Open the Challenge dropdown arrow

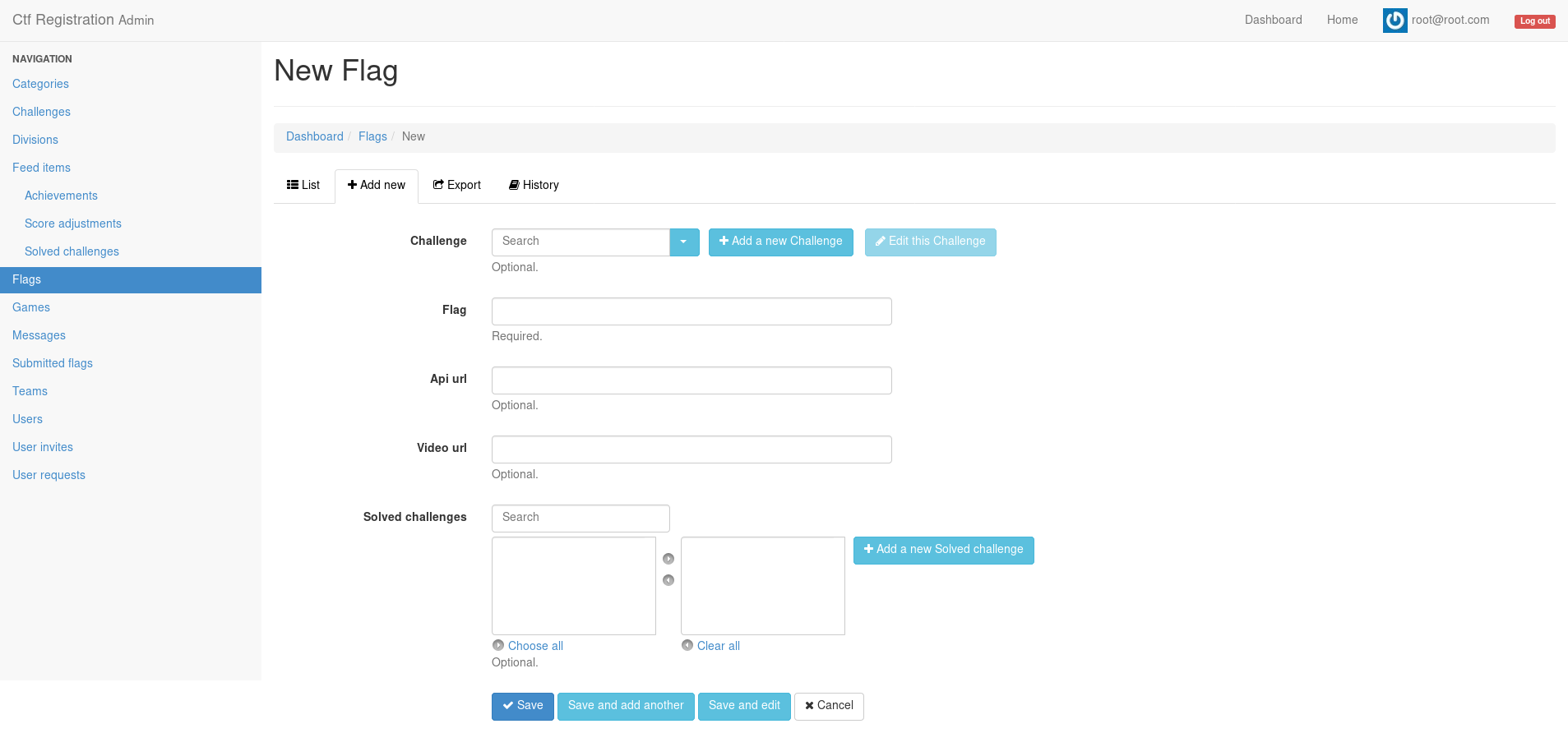click(x=684, y=242)
